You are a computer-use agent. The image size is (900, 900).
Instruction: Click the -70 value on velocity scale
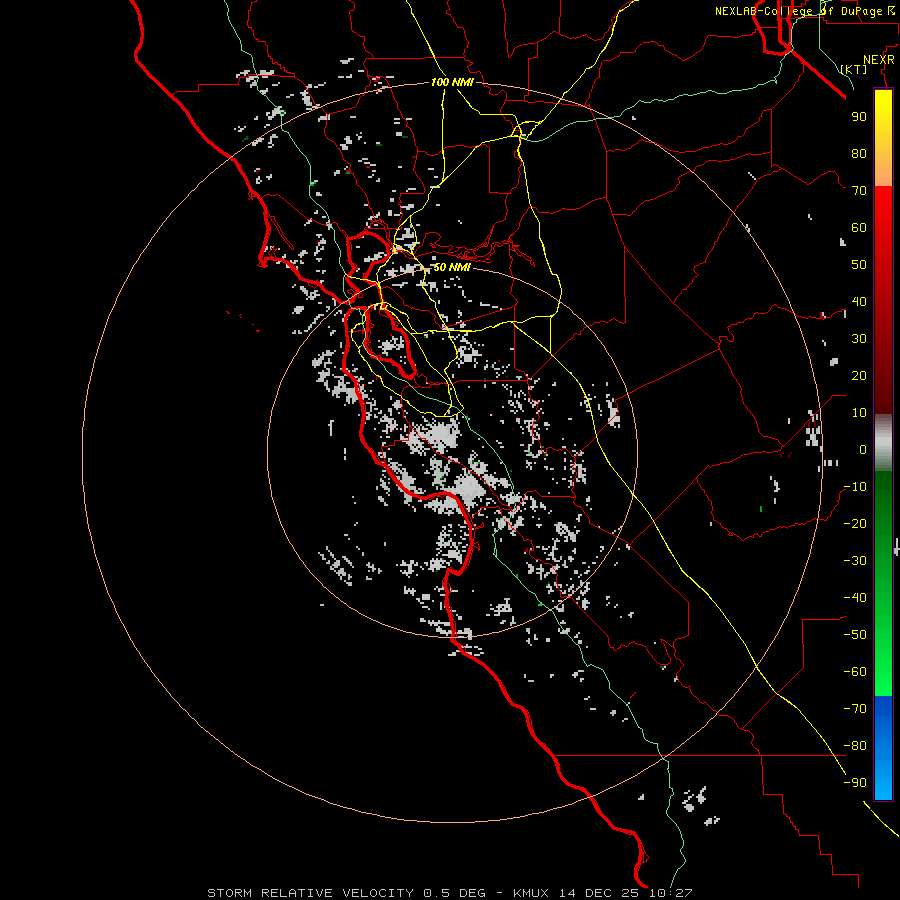[x=855, y=709]
